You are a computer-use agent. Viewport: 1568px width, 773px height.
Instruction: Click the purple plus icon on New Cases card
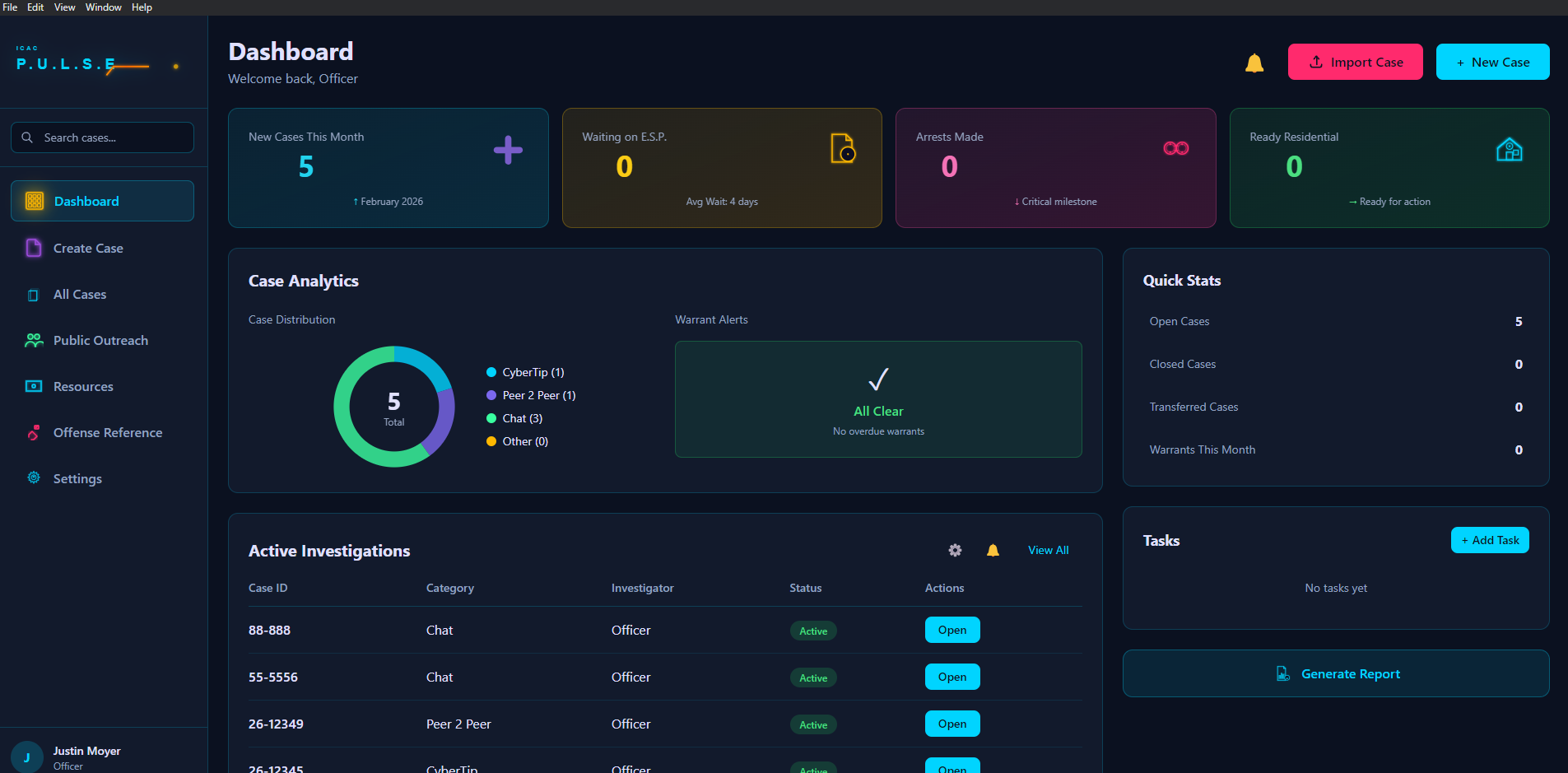(x=508, y=150)
